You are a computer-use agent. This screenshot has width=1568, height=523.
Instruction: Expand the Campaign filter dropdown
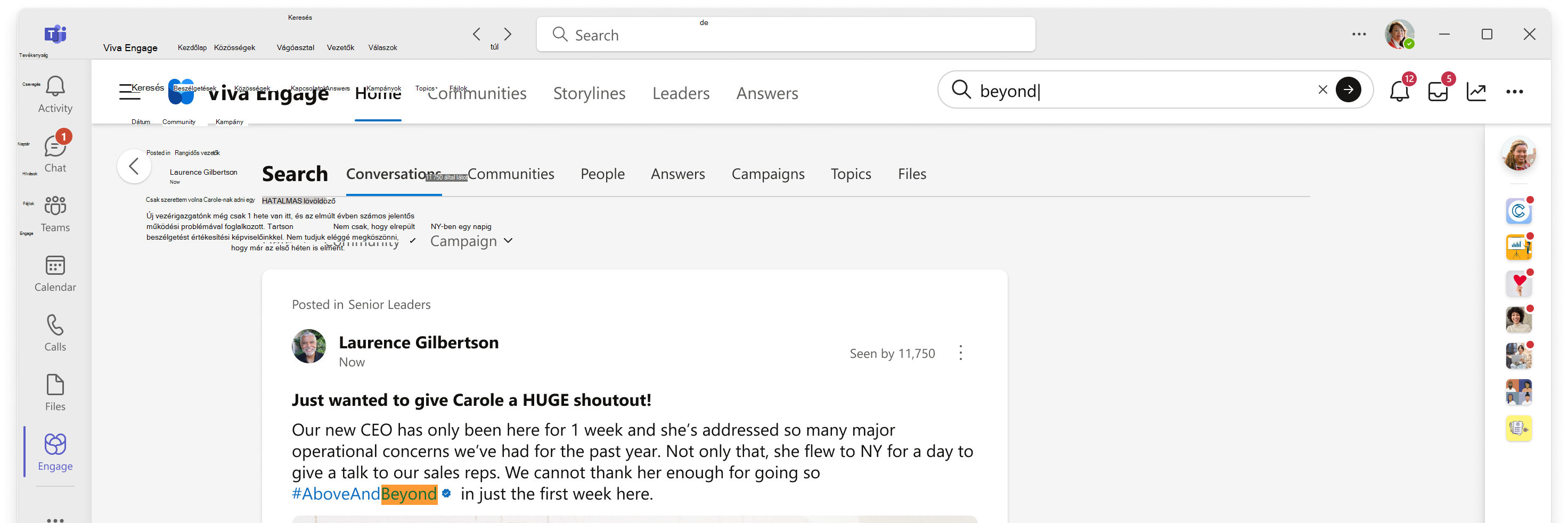pos(471,241)
